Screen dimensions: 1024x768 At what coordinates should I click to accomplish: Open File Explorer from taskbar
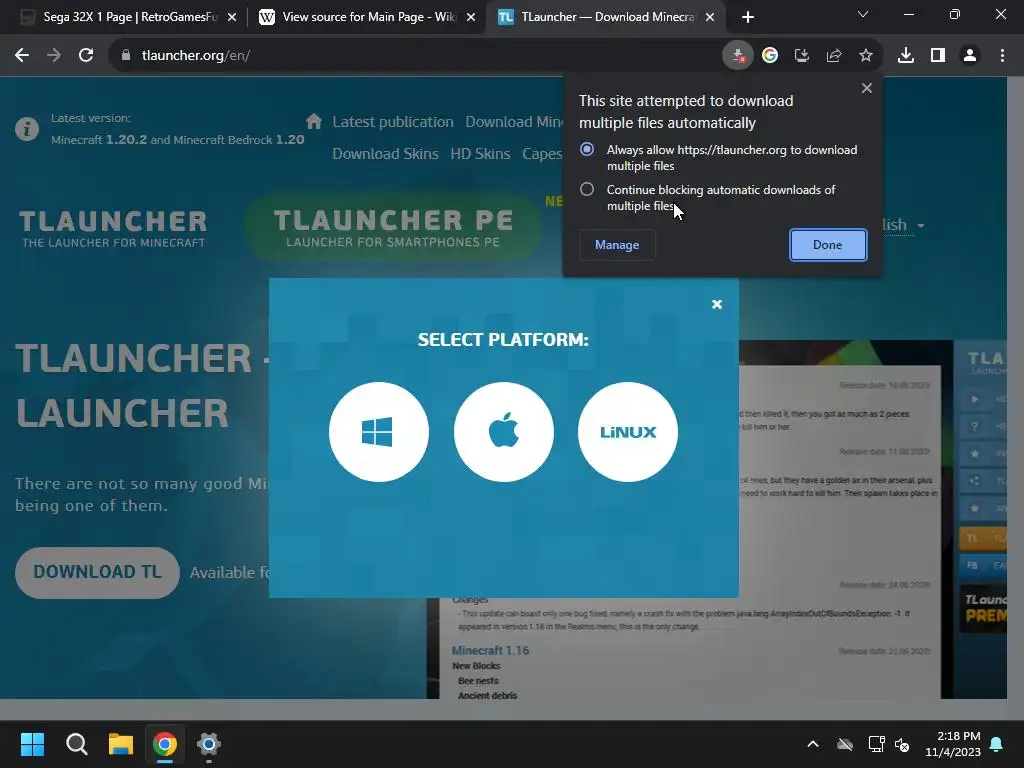(x=121, y=744)
